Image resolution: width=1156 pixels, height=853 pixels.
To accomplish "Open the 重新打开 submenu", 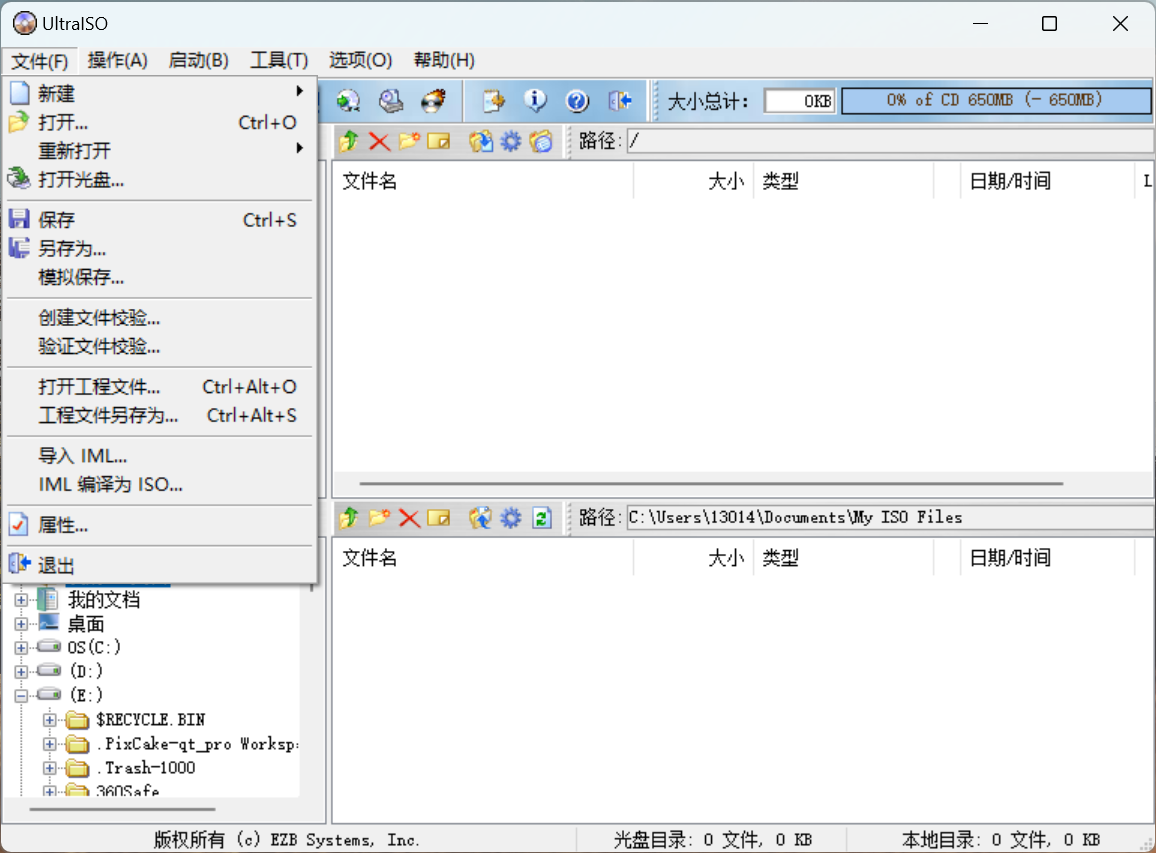I will tap(159, 150).
